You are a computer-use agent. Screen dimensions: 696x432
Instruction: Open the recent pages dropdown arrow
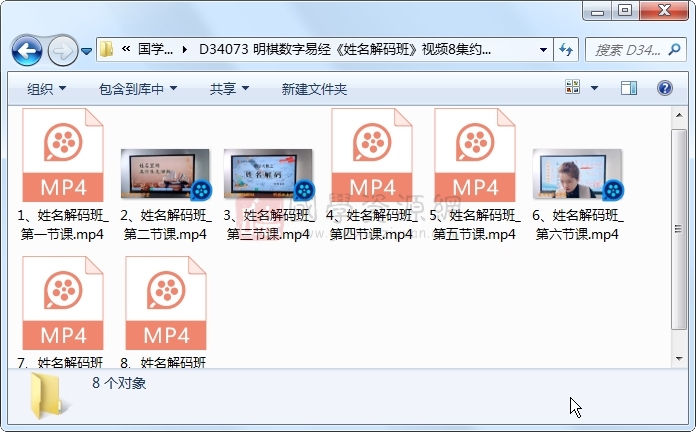pos(87,50)
